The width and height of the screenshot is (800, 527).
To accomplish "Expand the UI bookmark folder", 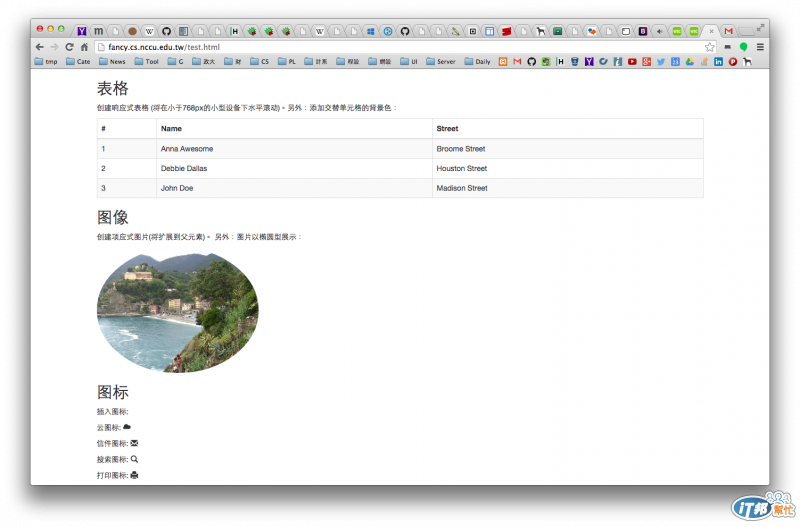I will (409, 62).
